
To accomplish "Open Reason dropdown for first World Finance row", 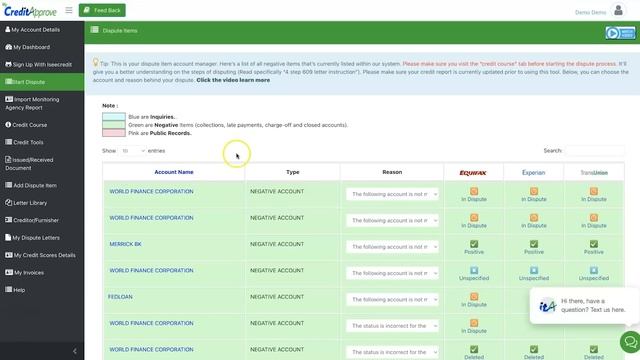I will 393,194.
